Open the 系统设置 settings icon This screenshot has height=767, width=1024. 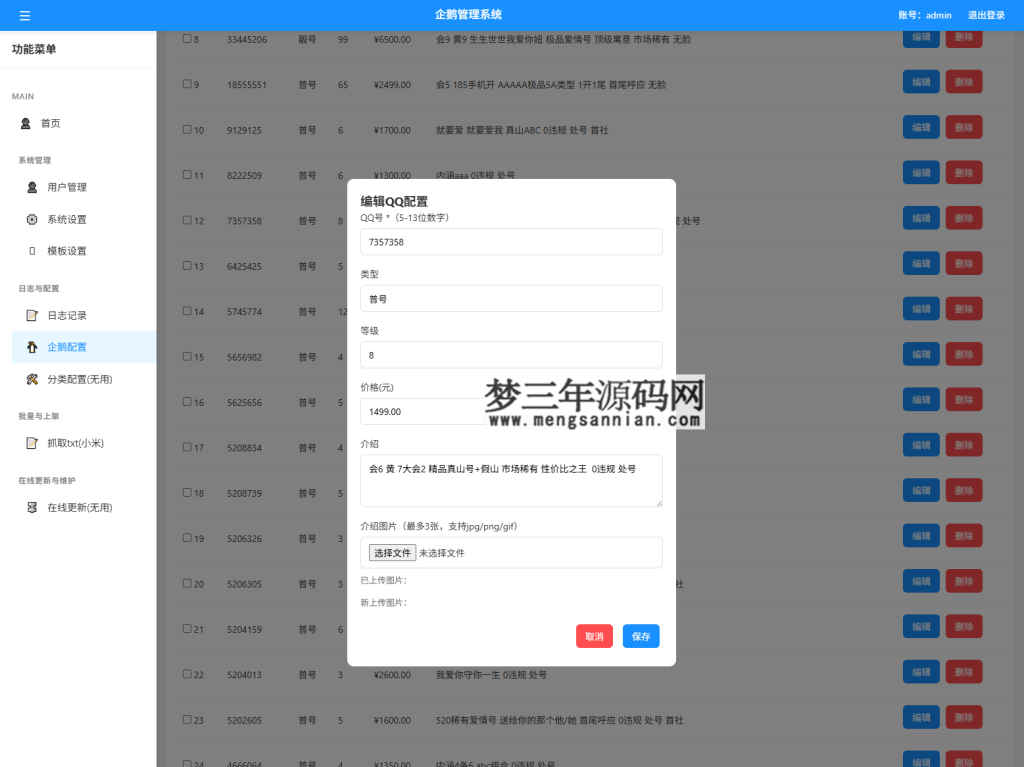[33, 219]
